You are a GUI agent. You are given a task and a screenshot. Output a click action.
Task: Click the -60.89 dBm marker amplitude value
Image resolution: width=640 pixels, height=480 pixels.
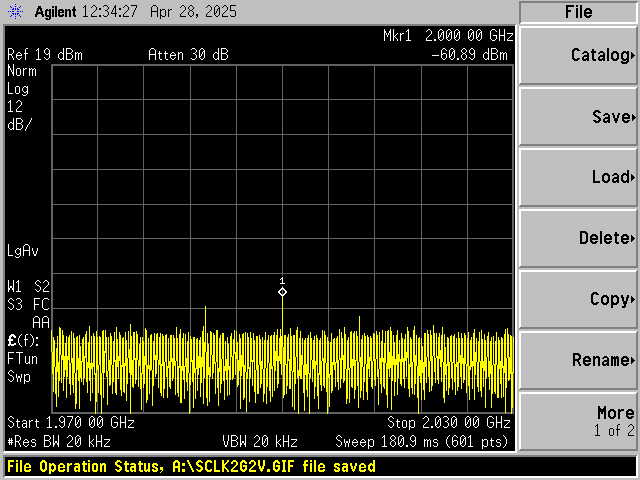[x=469, y=55]
